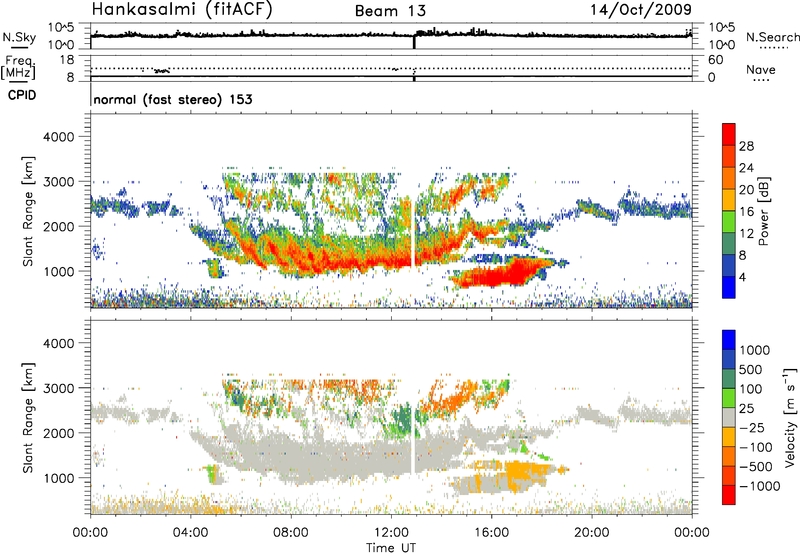The width and height of the screenshot is (800, 554).
Task: Click the '1000' range tick on power panel
Action: click(58, 271)
